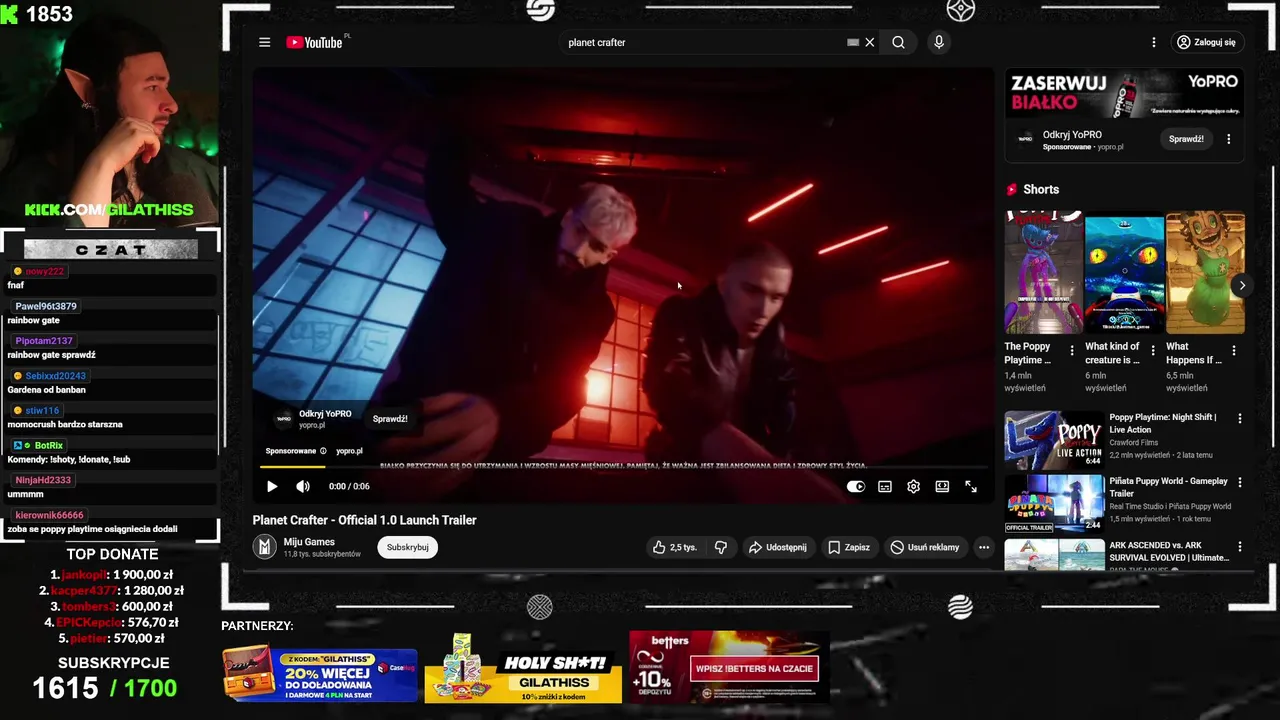Image resolution: width=1280 pixels, height=720 pixels.
Task: Open Miju Games channel name link
Action: 309,542
